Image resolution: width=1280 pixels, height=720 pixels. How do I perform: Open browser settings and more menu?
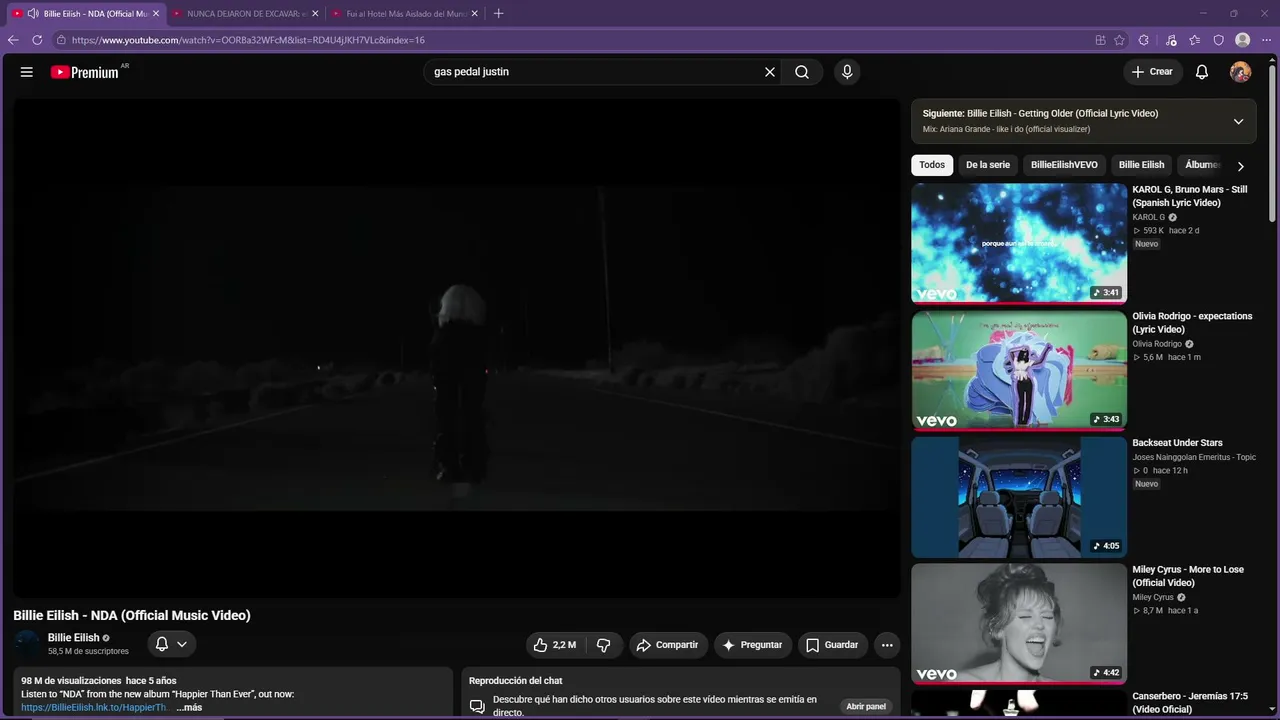(x=1266, y=40)
